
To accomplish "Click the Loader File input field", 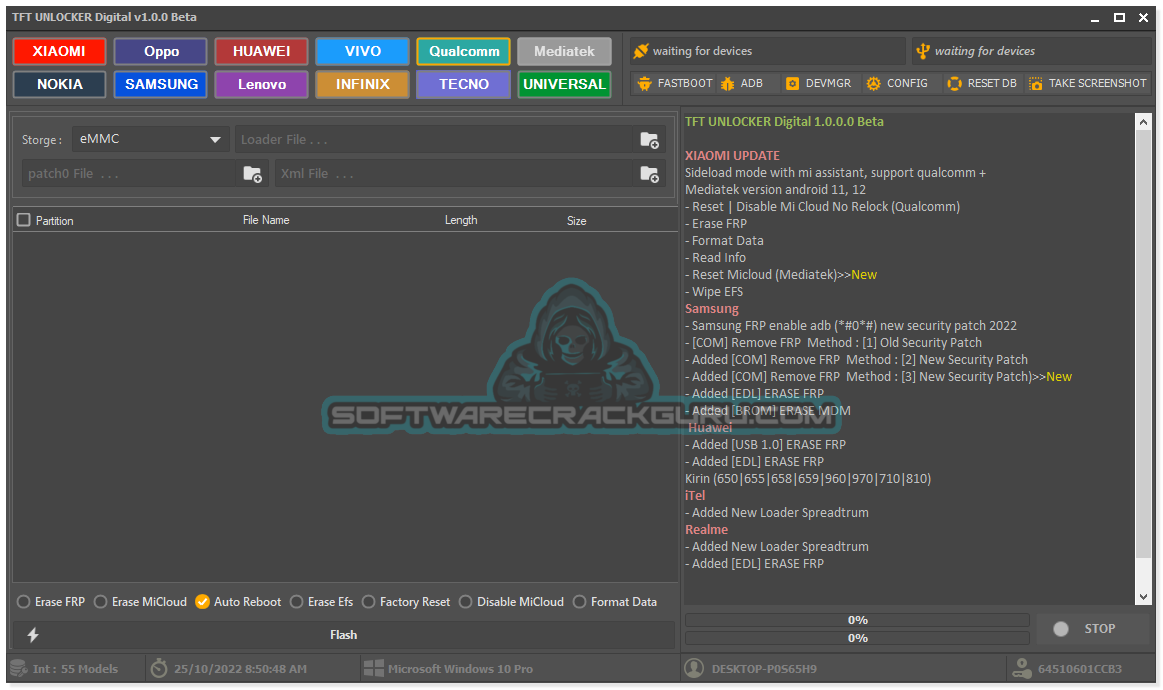I will 436,139.
